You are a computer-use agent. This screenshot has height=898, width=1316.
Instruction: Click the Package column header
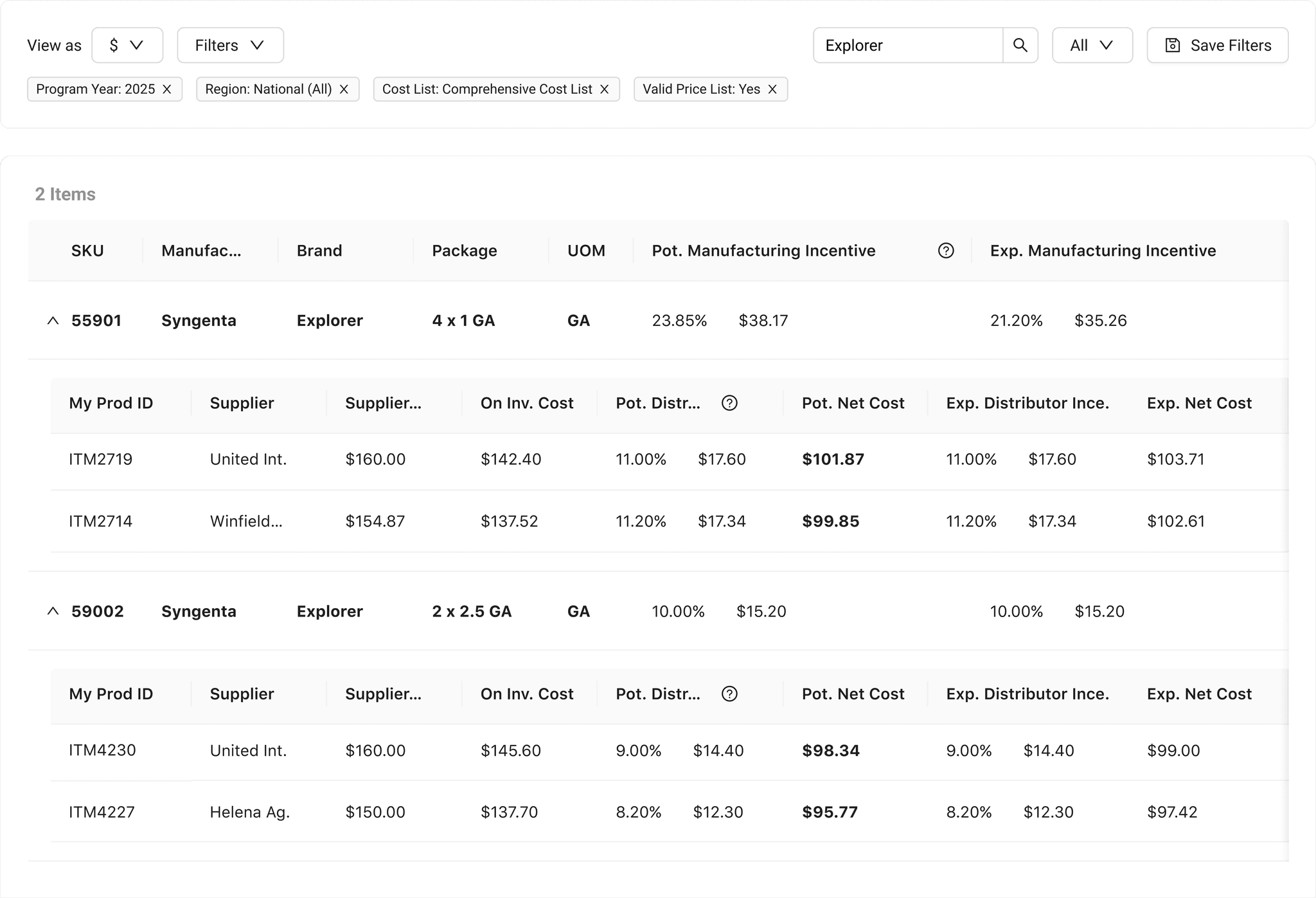[x=464, y=251]
